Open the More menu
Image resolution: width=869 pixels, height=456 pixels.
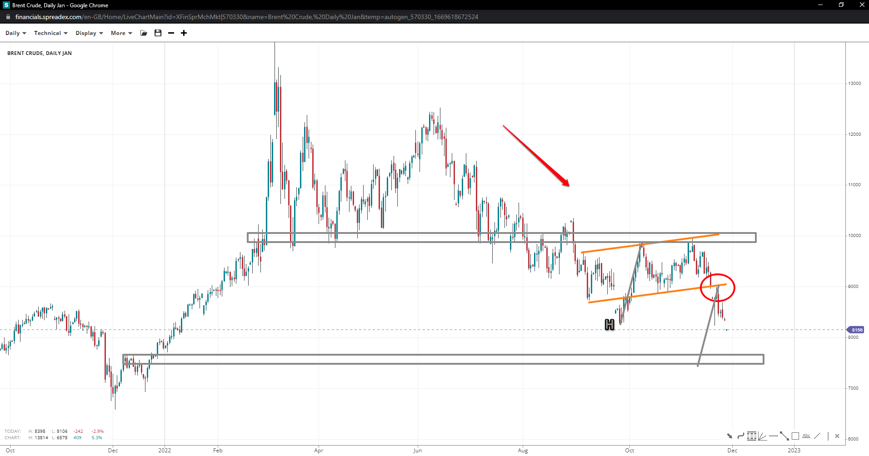click(x=121, y=33)
